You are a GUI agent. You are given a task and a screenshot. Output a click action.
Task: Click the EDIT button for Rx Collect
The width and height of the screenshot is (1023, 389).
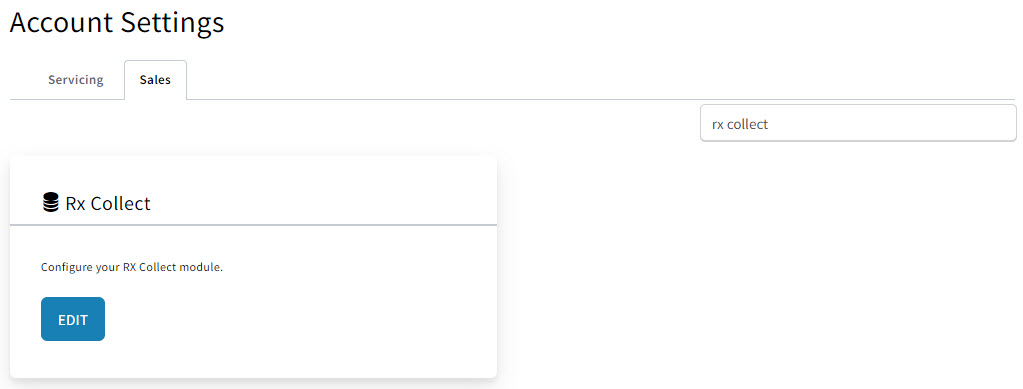tap(73, 319)
